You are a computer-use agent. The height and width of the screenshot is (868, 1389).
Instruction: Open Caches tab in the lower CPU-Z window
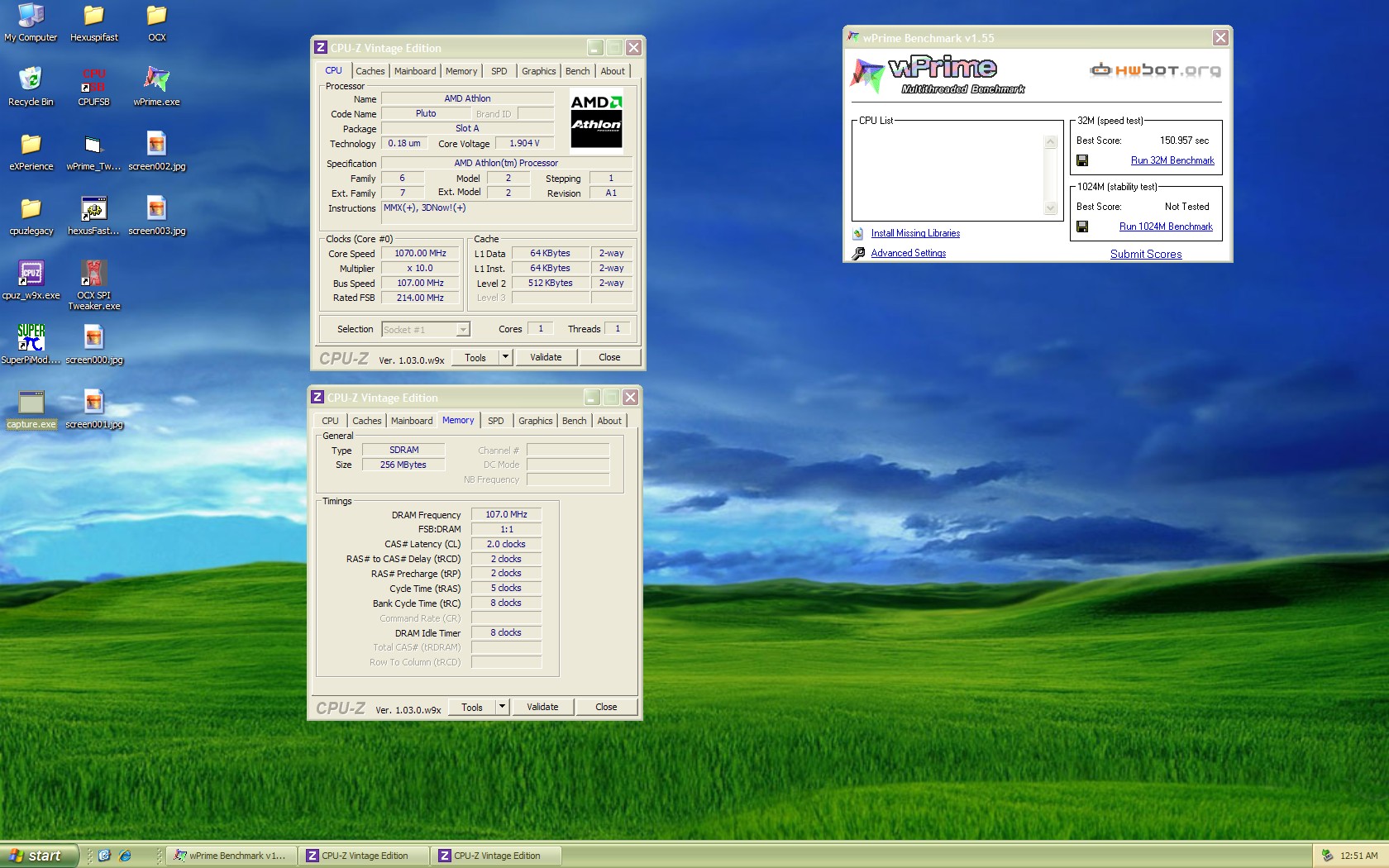coord(367,421)
